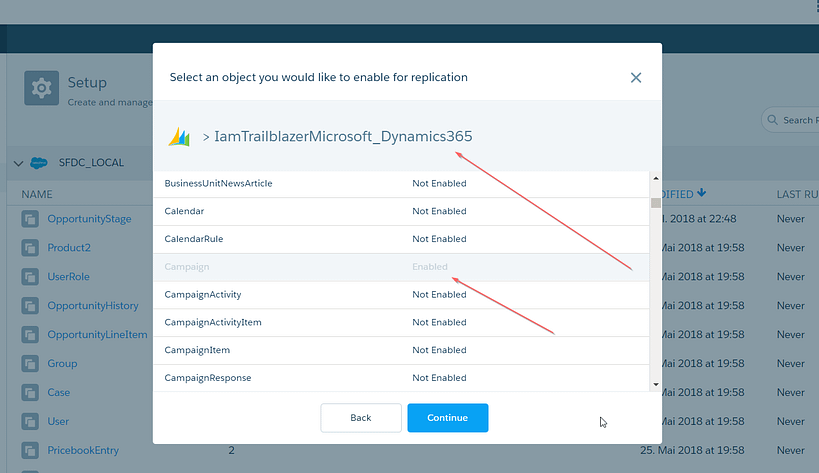This screenshot has height=473, width=819.
Task: Click the object list scrollbar thumb
Action: click(656, 203)
